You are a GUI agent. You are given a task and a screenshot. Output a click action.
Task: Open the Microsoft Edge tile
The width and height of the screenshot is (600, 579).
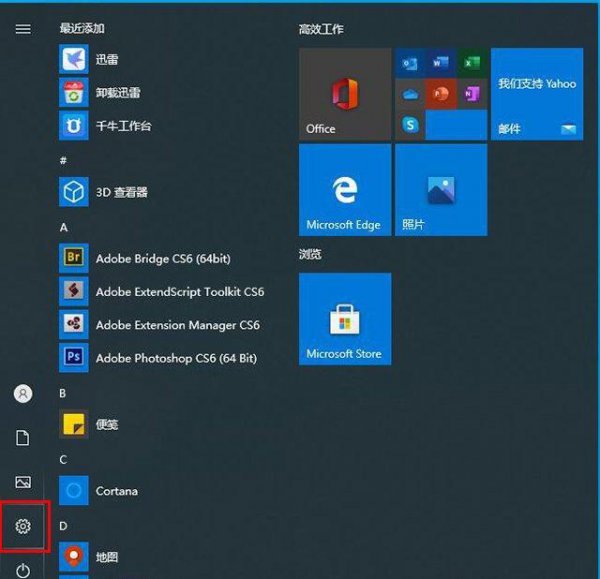345,190
